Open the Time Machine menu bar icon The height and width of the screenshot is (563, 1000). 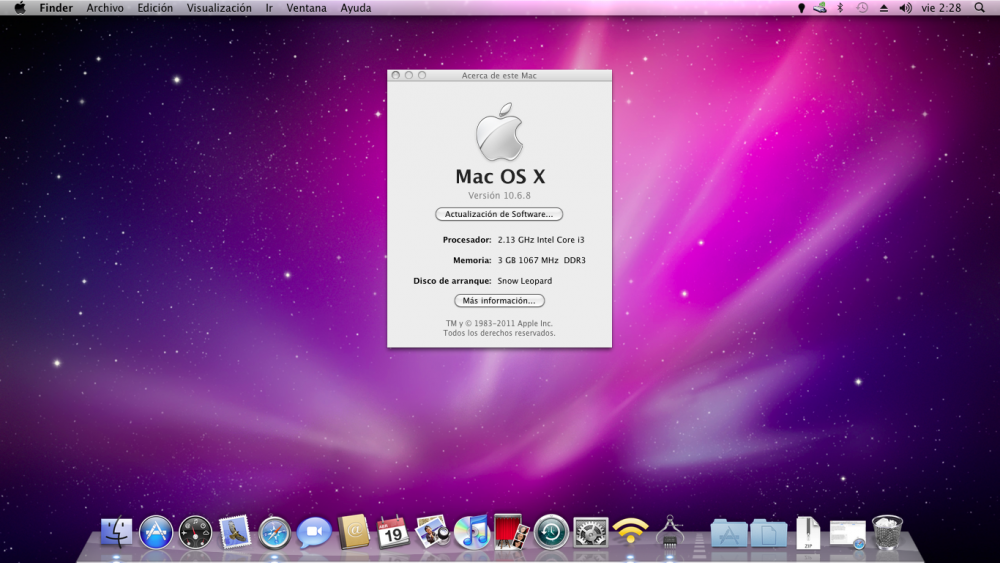862,8
